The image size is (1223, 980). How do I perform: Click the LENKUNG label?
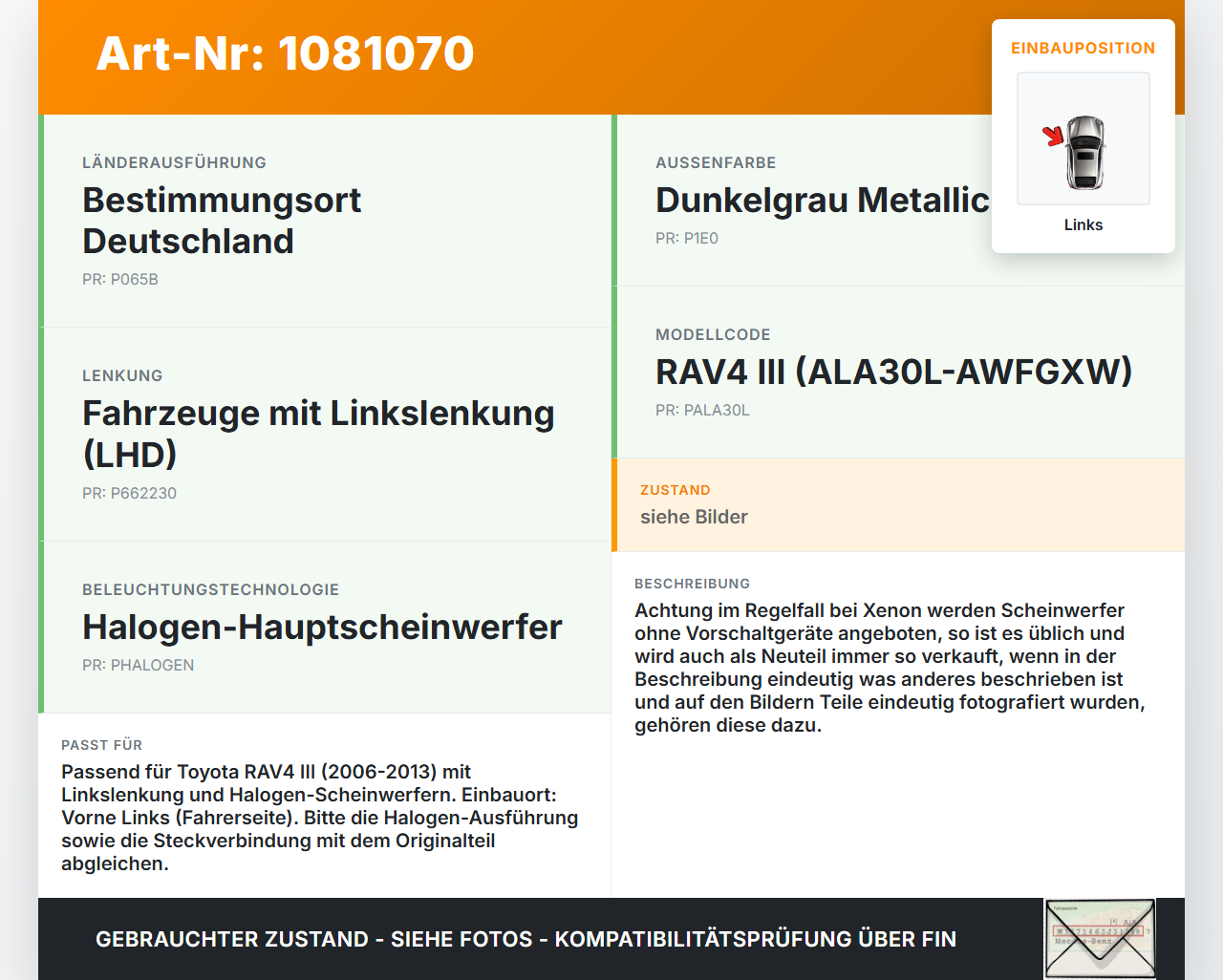[122, 375]
